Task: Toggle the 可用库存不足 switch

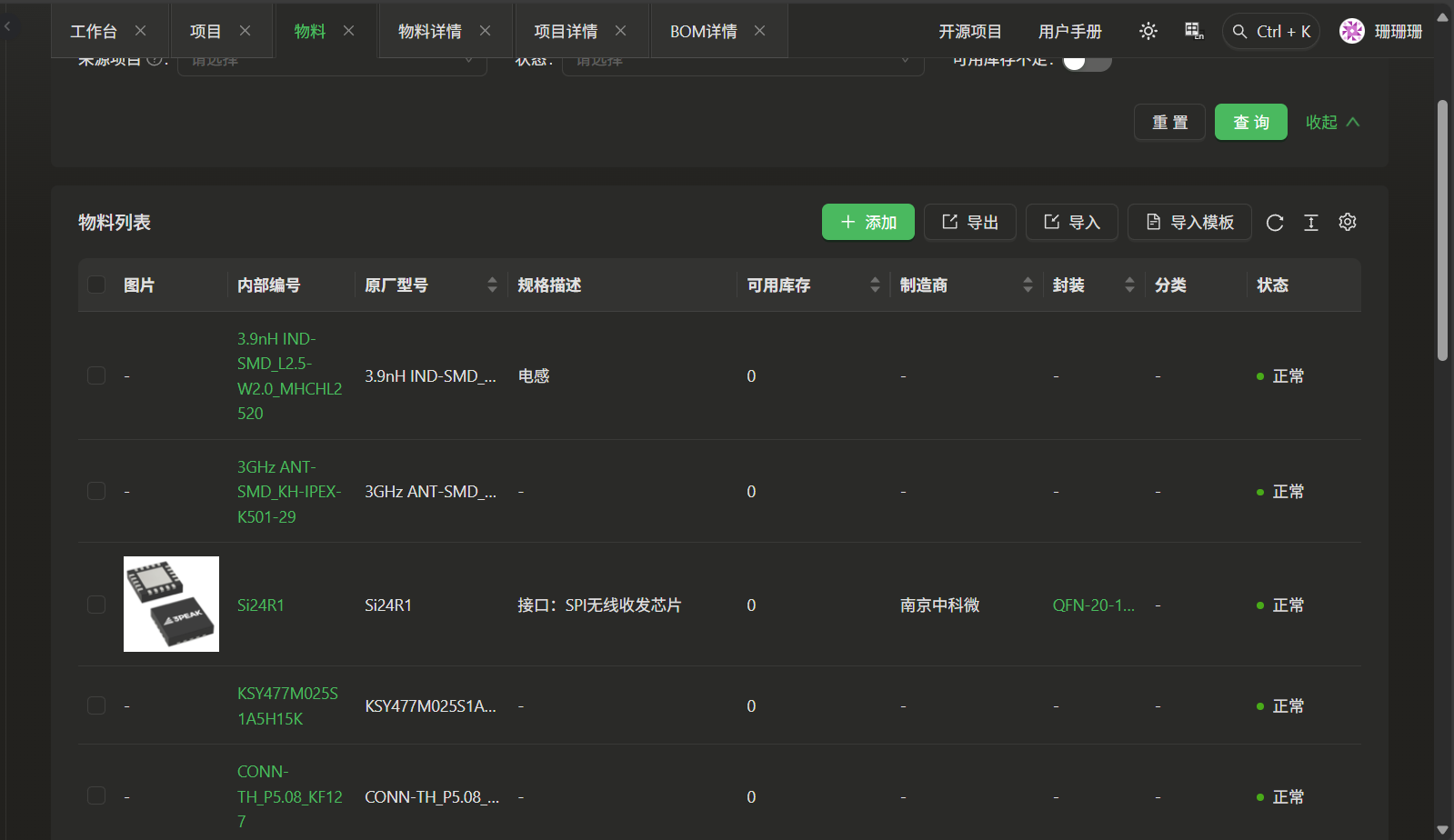Action: point(1087,62)
